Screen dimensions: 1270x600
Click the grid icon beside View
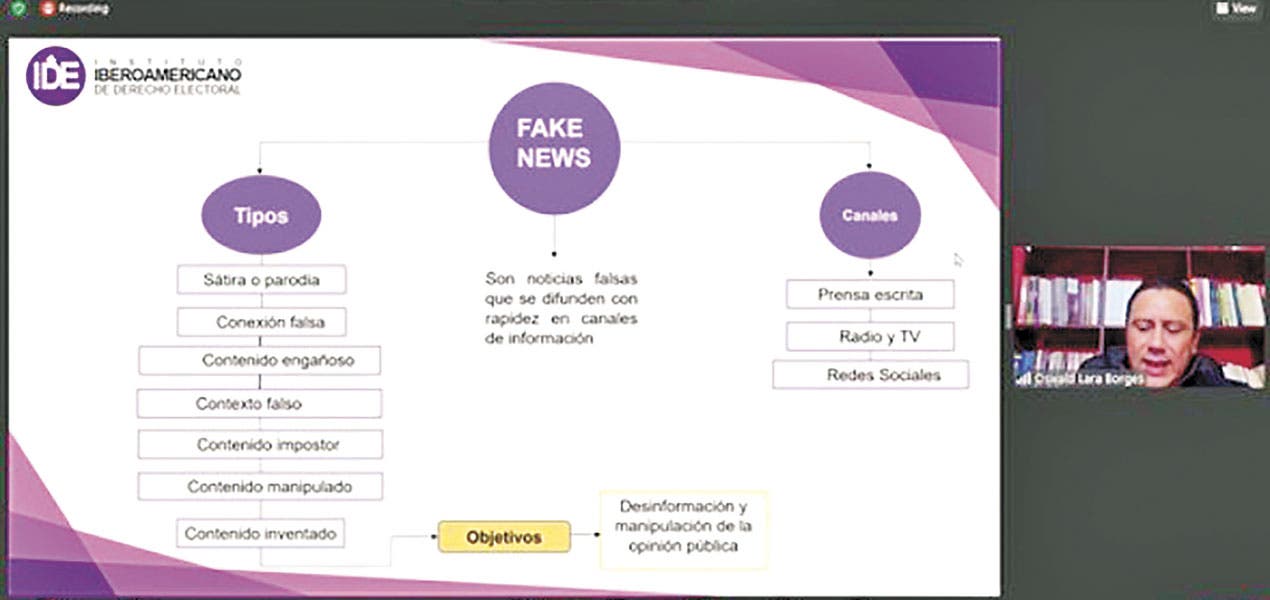[x=1222, y=9]
